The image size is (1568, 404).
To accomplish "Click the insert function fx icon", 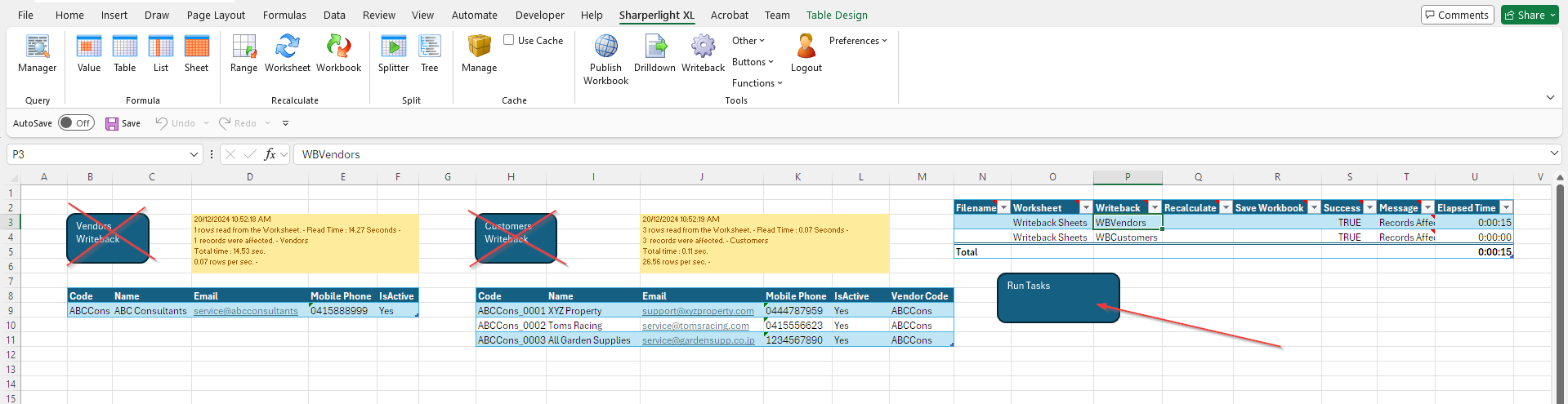I will tap(270, 154).
